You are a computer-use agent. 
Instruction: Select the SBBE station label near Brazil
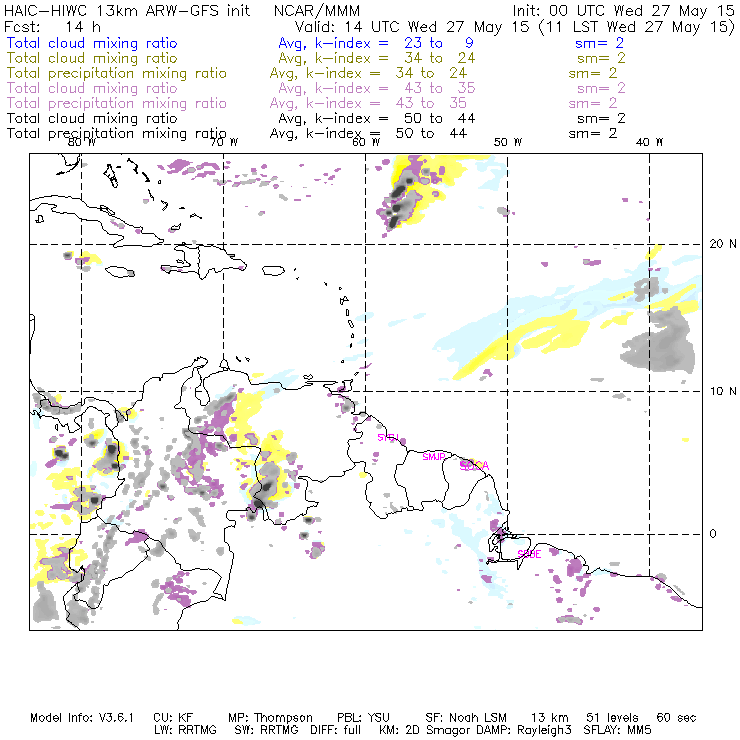(x=529, y=554)
